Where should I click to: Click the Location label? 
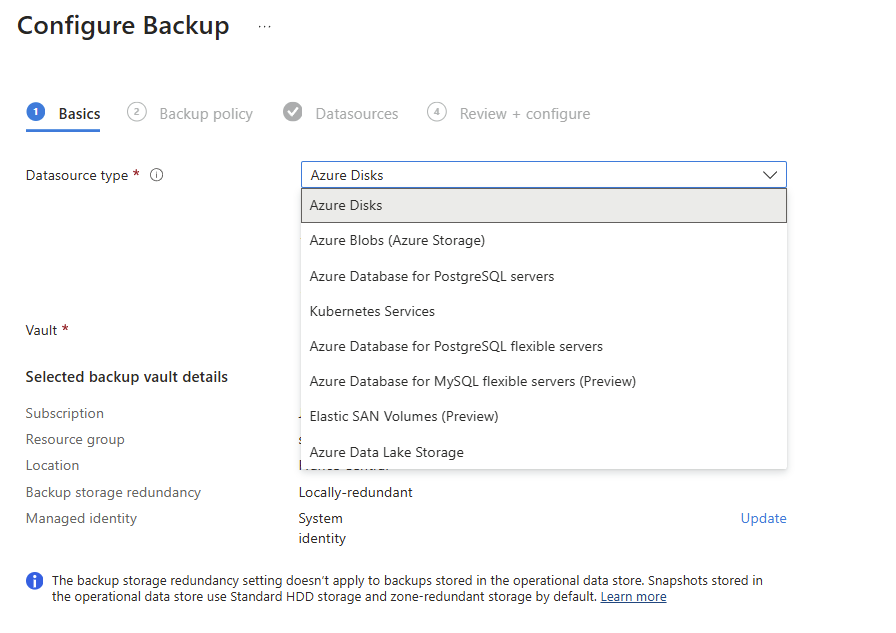pos(52,465)
